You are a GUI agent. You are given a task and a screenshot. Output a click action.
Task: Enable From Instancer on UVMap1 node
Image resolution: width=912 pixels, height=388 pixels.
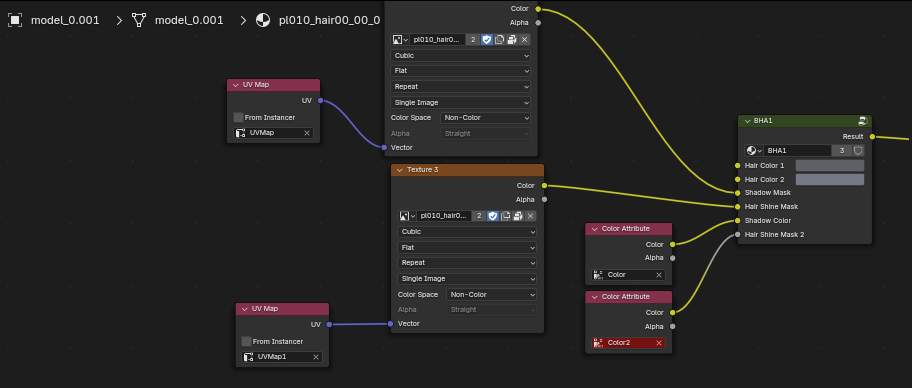[x=247, y=341]
